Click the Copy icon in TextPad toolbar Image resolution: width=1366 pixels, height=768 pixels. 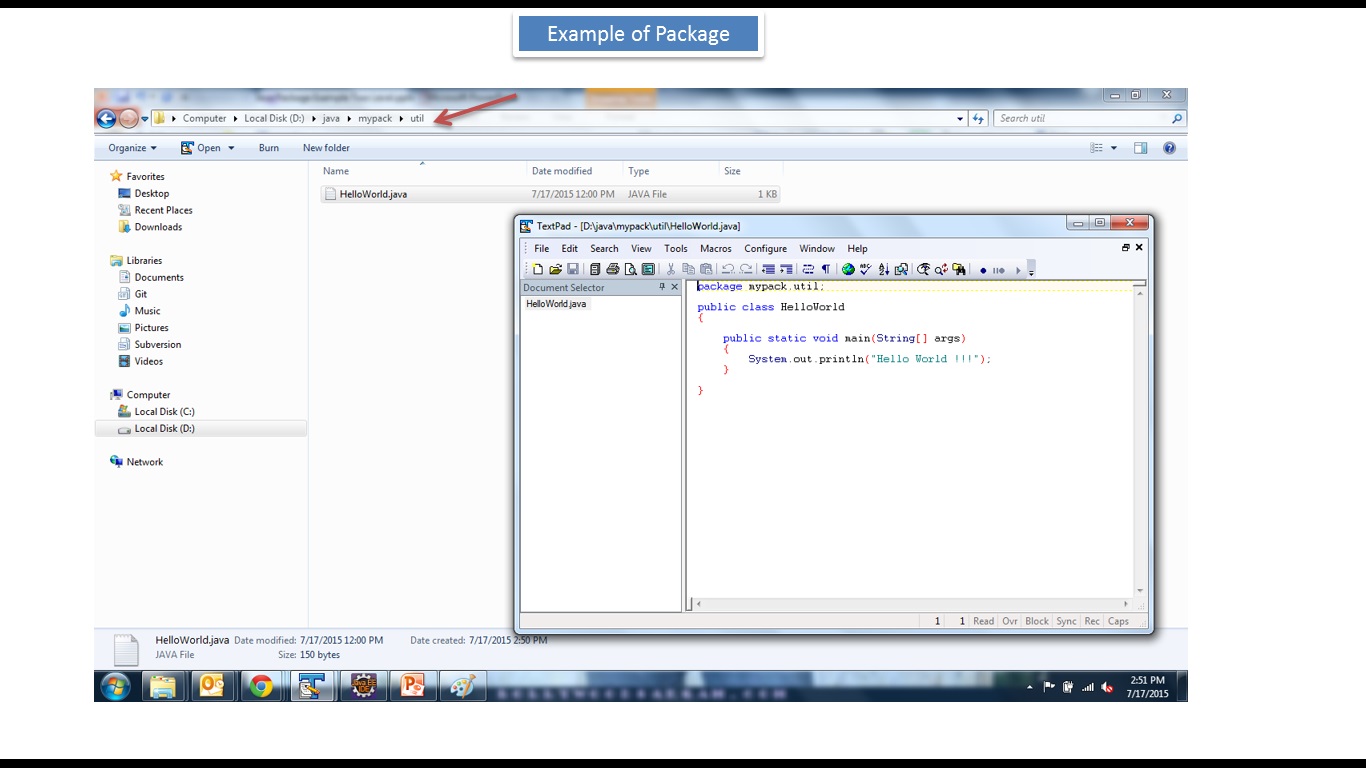pyautogui.click(x=688, y=269)
